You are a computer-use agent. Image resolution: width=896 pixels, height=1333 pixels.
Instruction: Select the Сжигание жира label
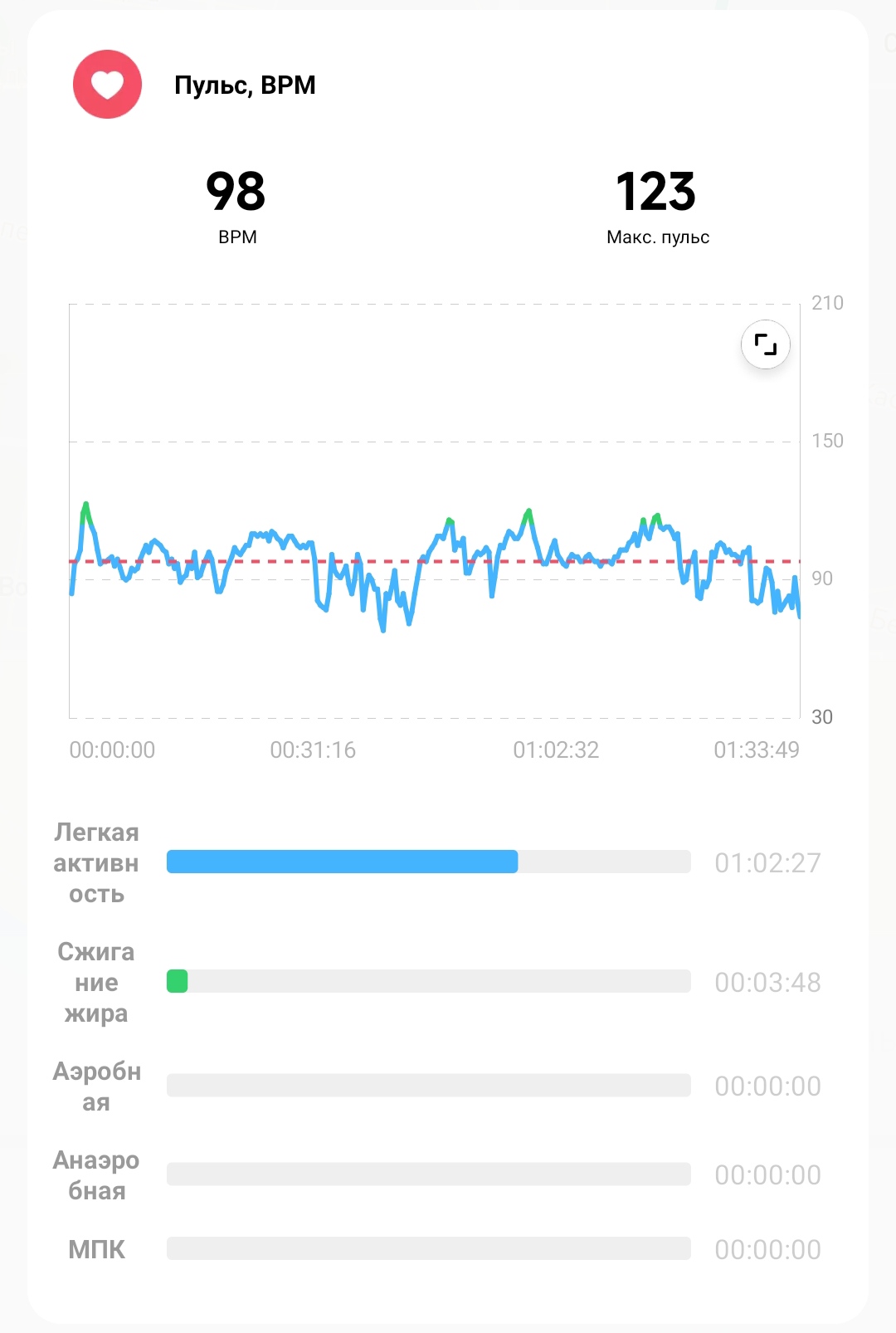click(96, 982)
